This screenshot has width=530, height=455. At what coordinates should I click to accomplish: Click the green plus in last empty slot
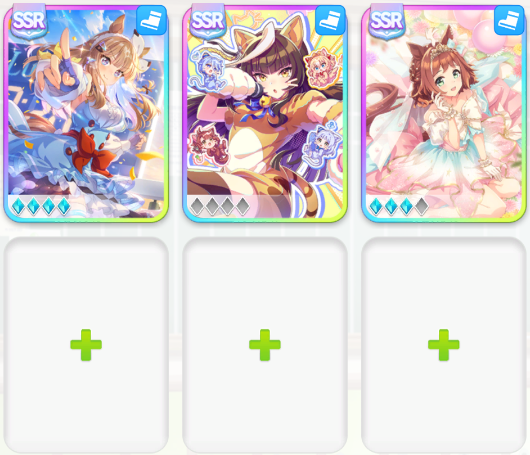443,345
